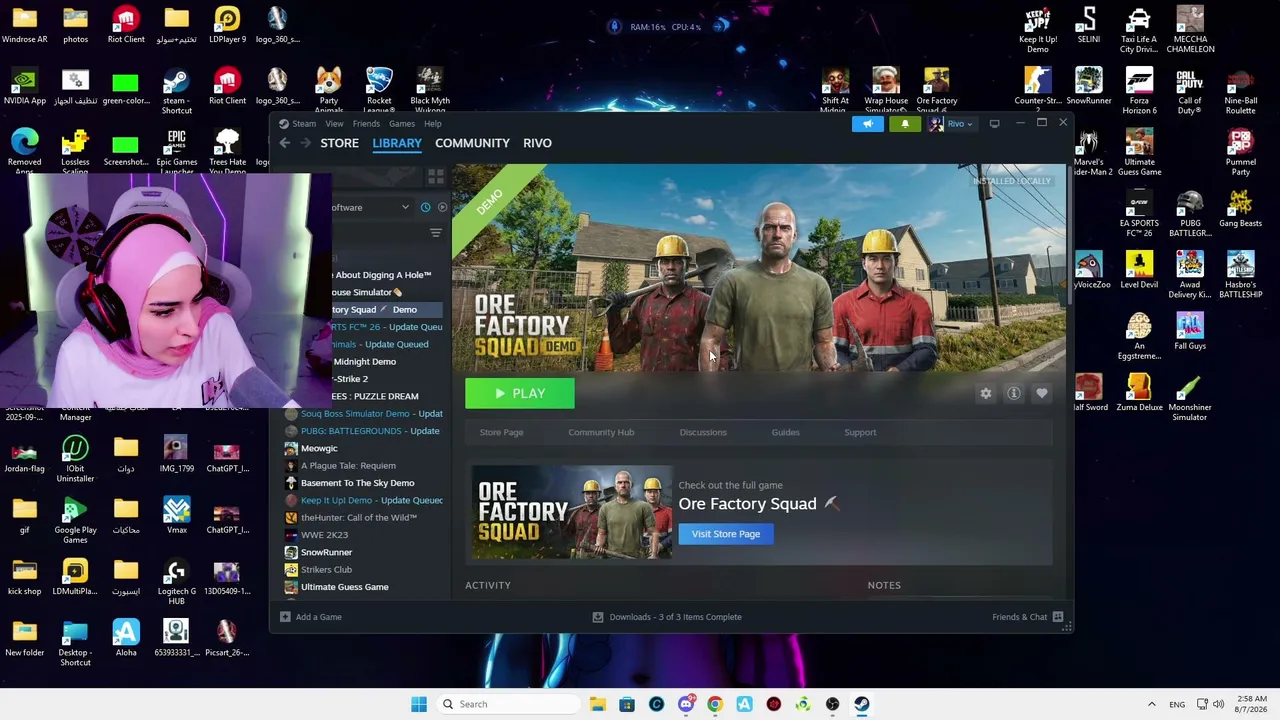Open the RIVO profile tab

click(537, 143)
